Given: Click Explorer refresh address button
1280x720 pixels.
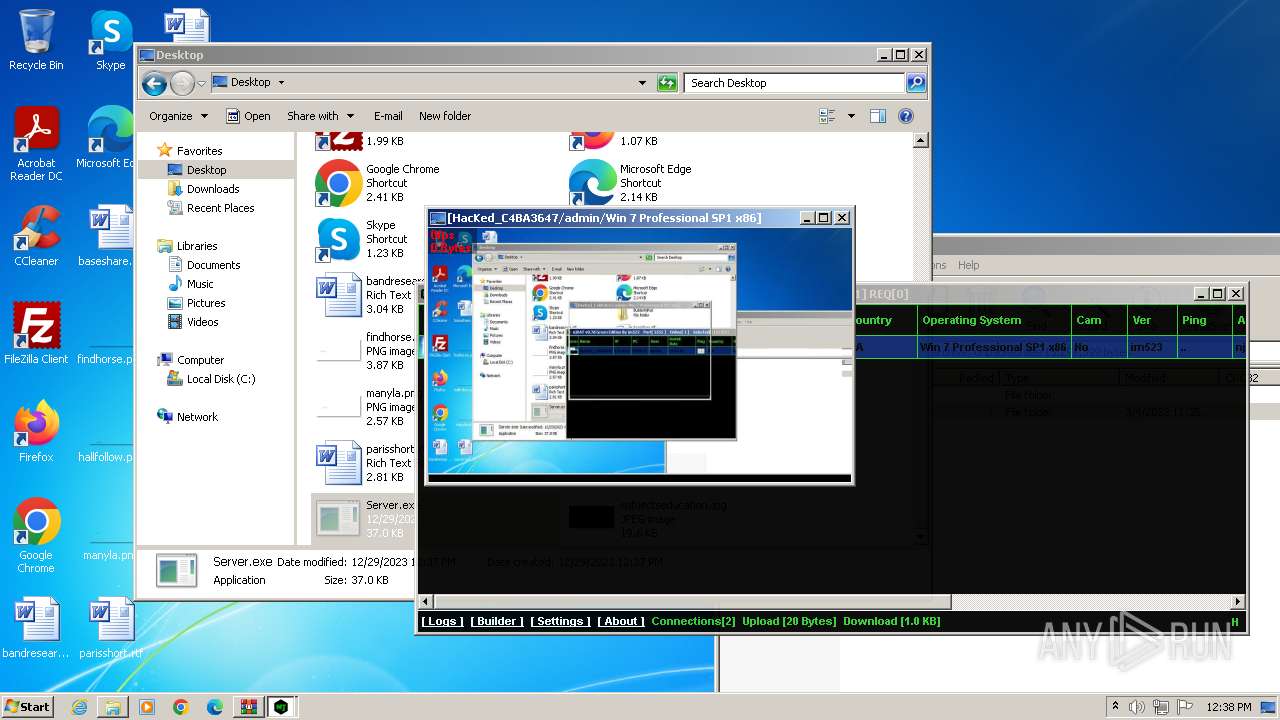Looking at the screenshot, I should (667, 83).
